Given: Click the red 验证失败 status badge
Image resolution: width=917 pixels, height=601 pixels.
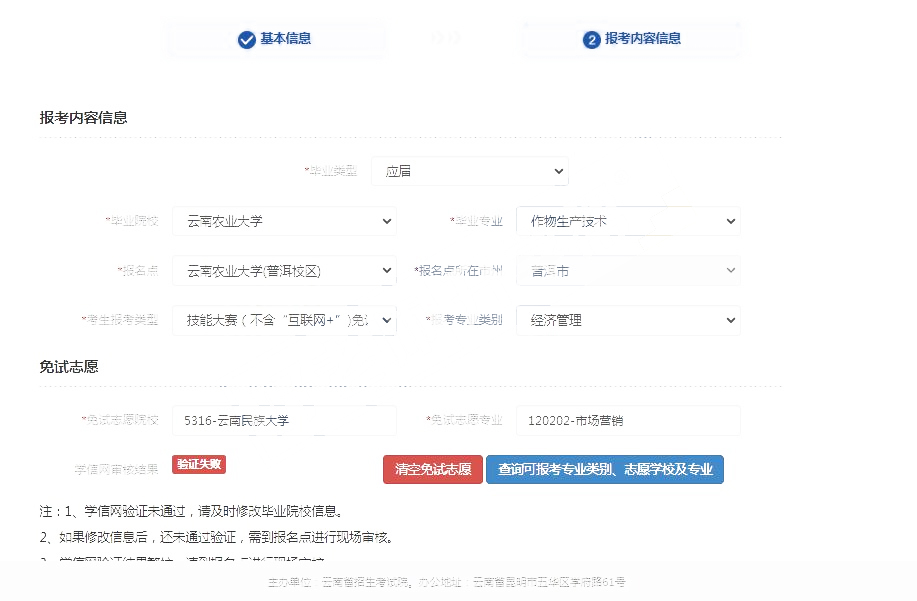Looking at the screenshot, I should point(199,464).
